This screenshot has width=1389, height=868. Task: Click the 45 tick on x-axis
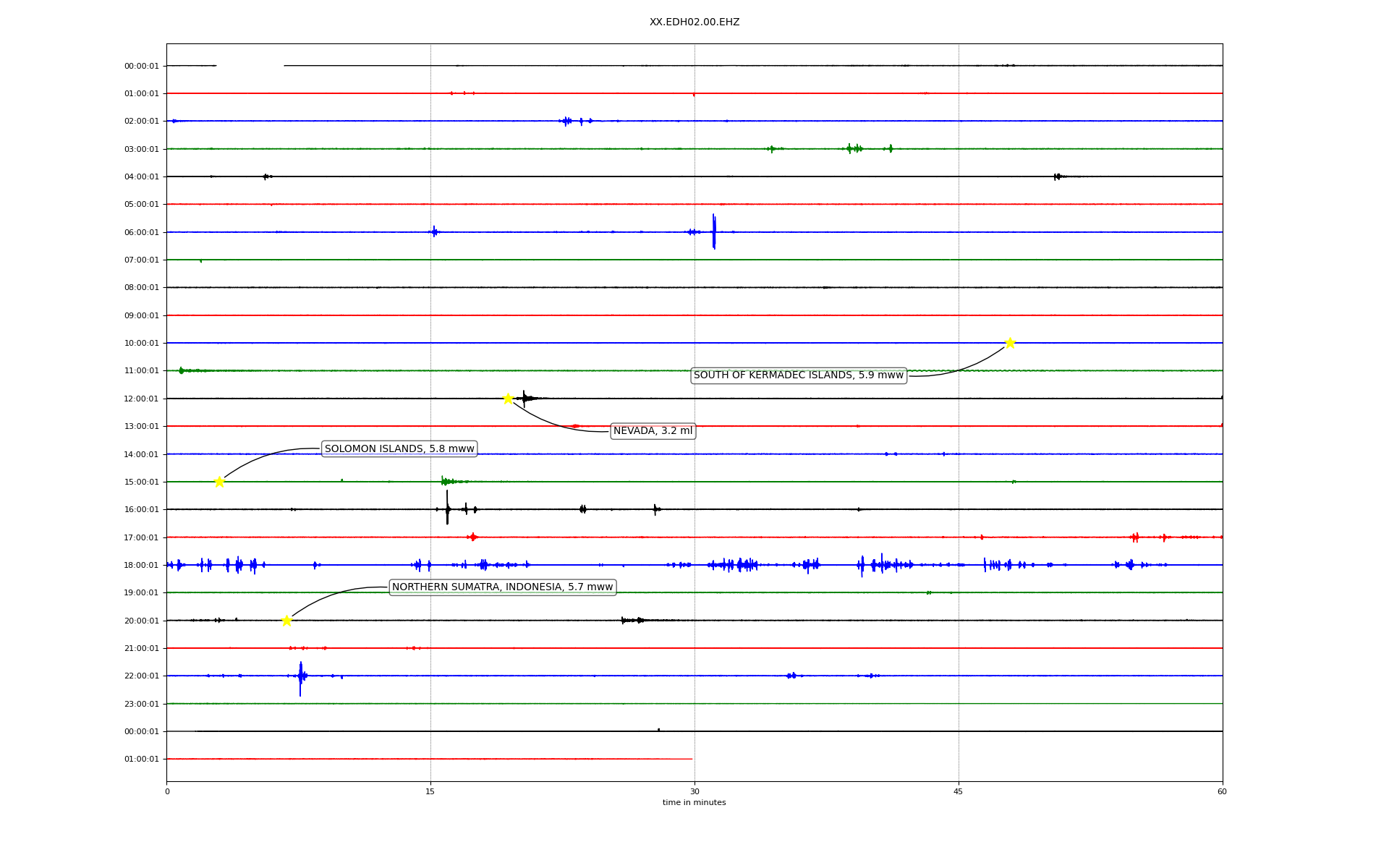pos(959,791)
